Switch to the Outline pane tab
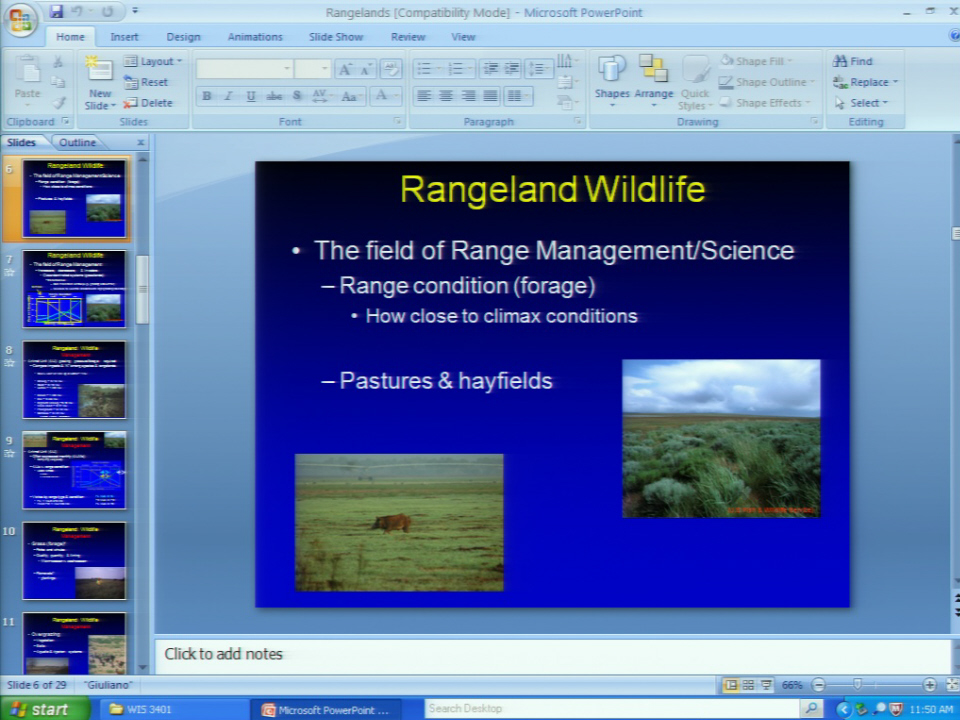Screen dimensions: 960x720 point(77,143)
